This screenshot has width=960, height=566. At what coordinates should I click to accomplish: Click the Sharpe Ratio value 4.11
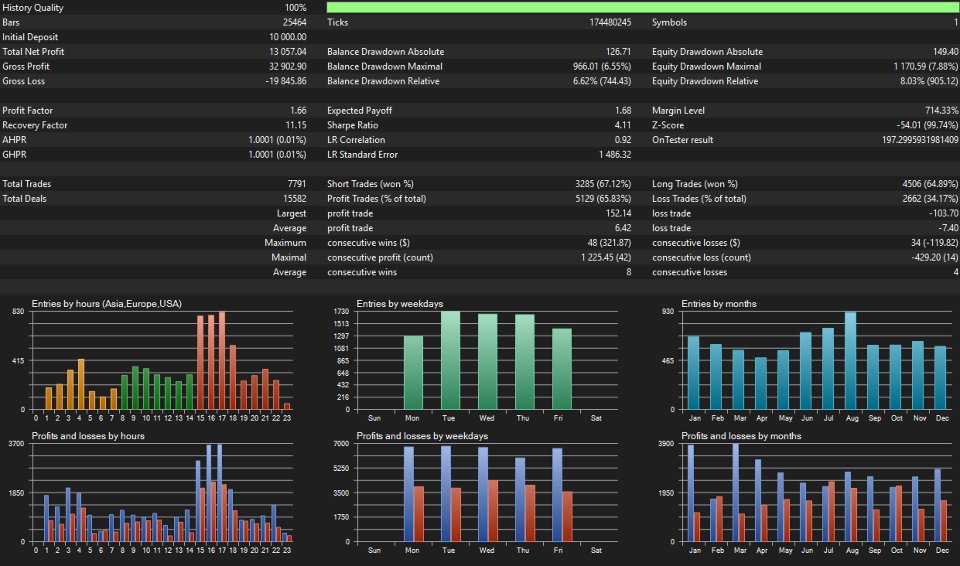pyautogui.click(x=623, y=126)
